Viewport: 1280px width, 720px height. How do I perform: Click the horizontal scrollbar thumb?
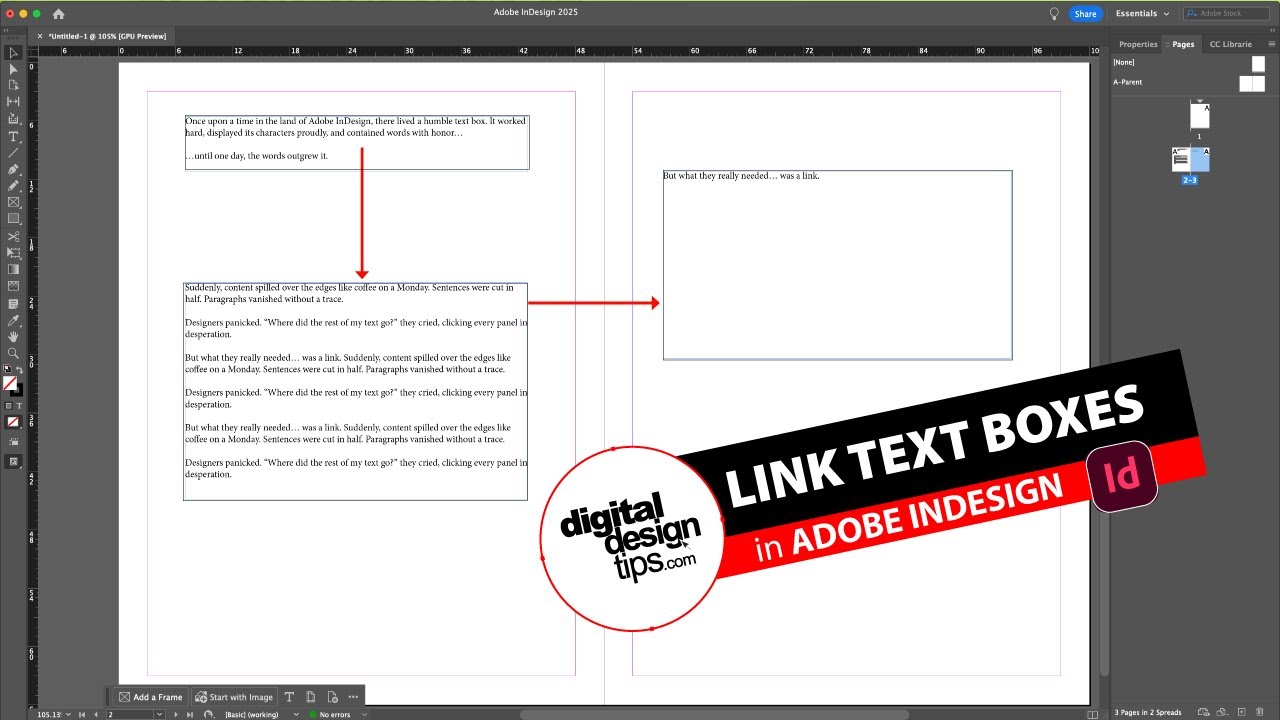pyautogui.click(x=715, y=714)
